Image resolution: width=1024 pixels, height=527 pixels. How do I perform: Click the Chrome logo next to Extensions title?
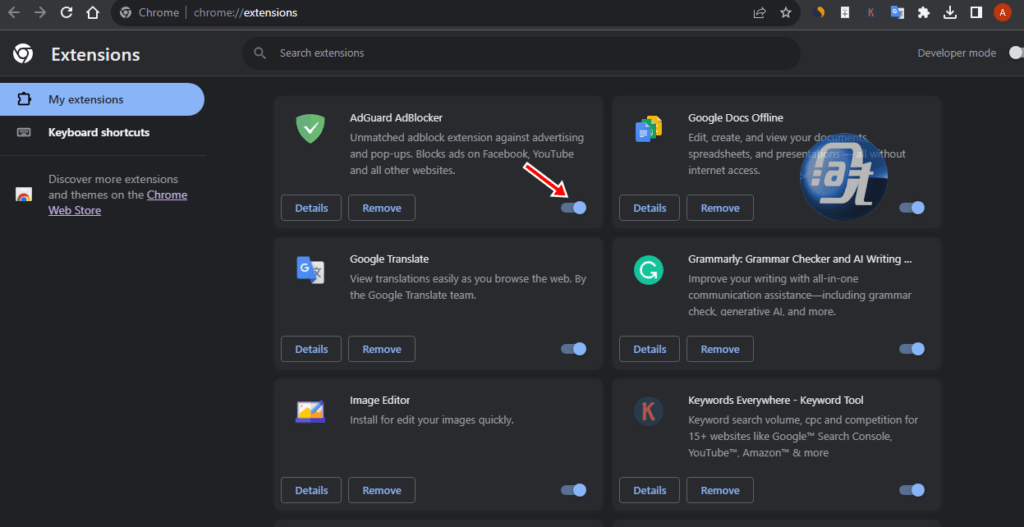pyautogui.click(x=23, y=54)
